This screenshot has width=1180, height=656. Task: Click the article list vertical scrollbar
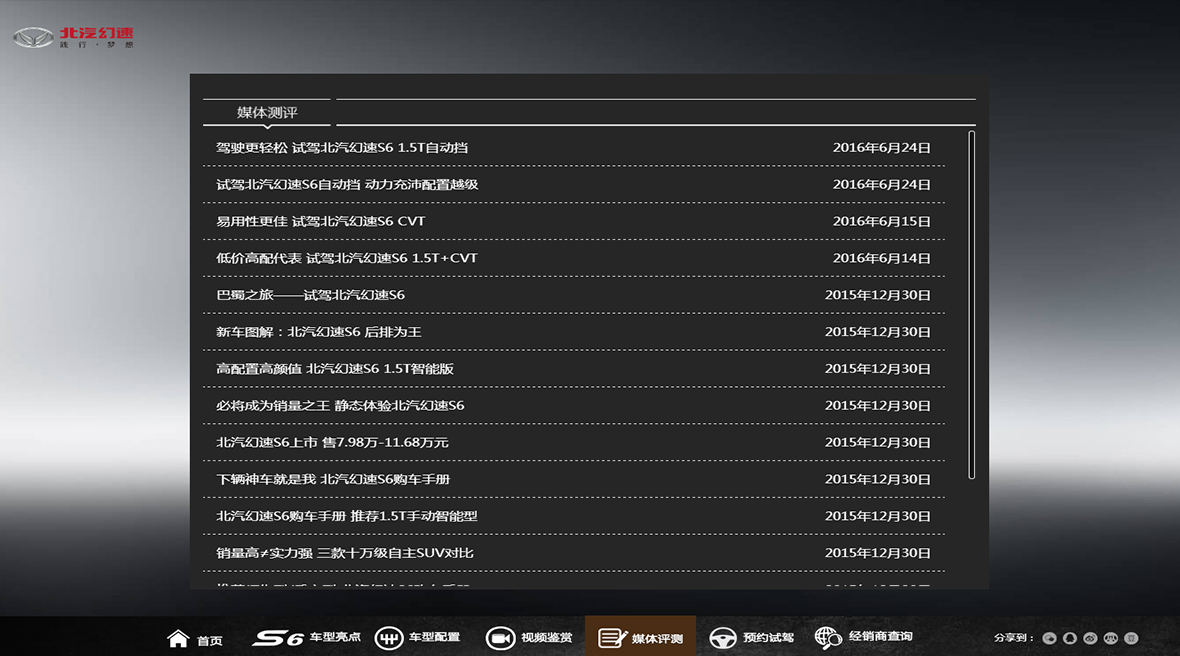point(972,305)
